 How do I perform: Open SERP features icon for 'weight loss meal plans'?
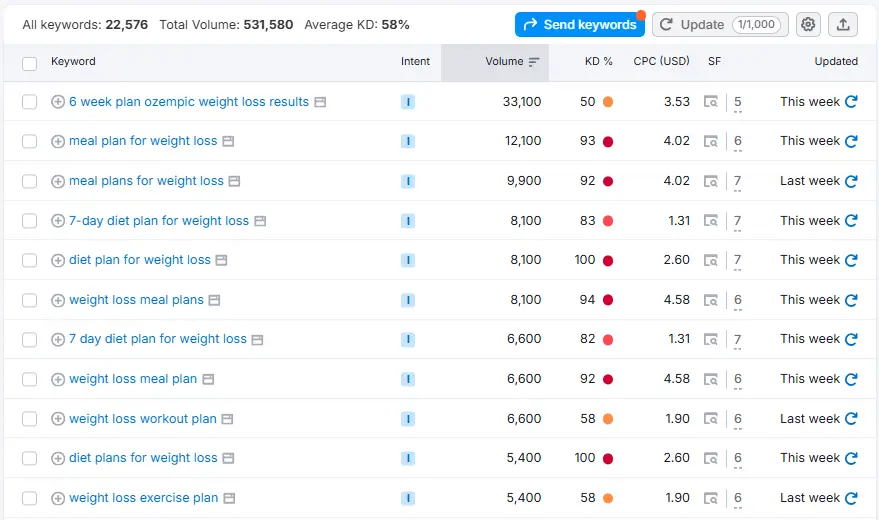click(711, 300)
